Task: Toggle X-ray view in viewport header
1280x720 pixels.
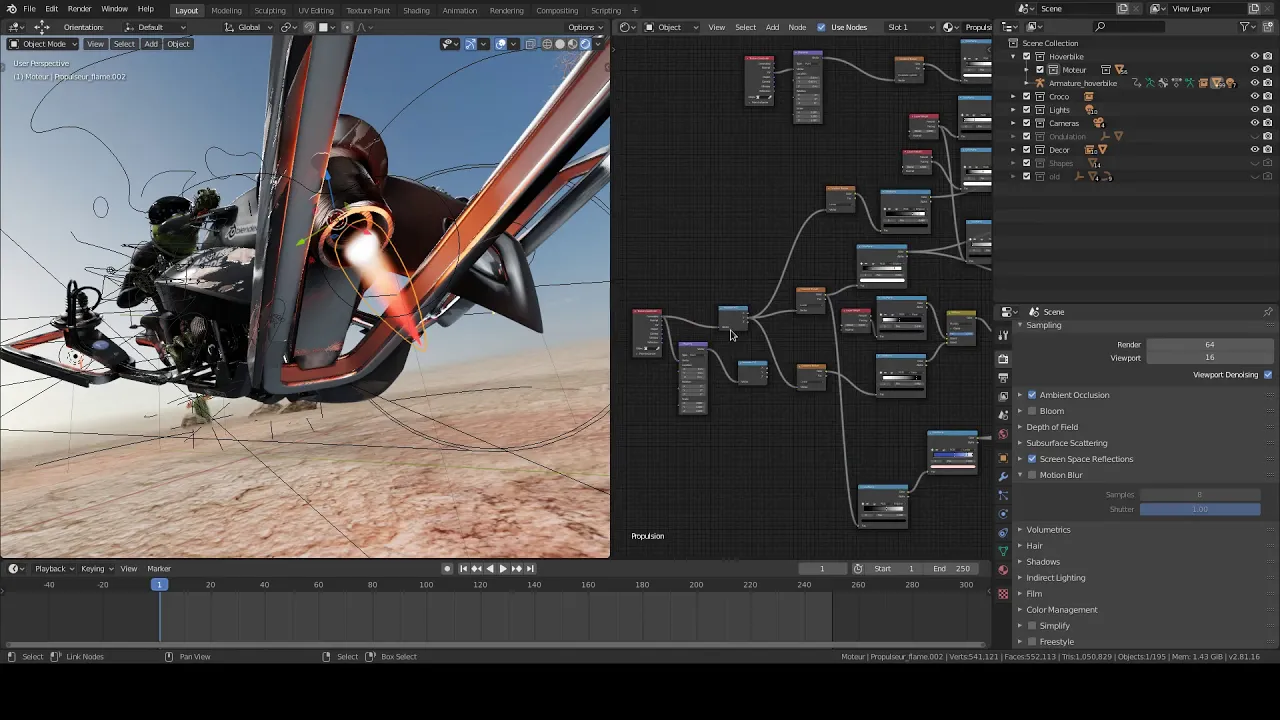Action: coord(531,44)
